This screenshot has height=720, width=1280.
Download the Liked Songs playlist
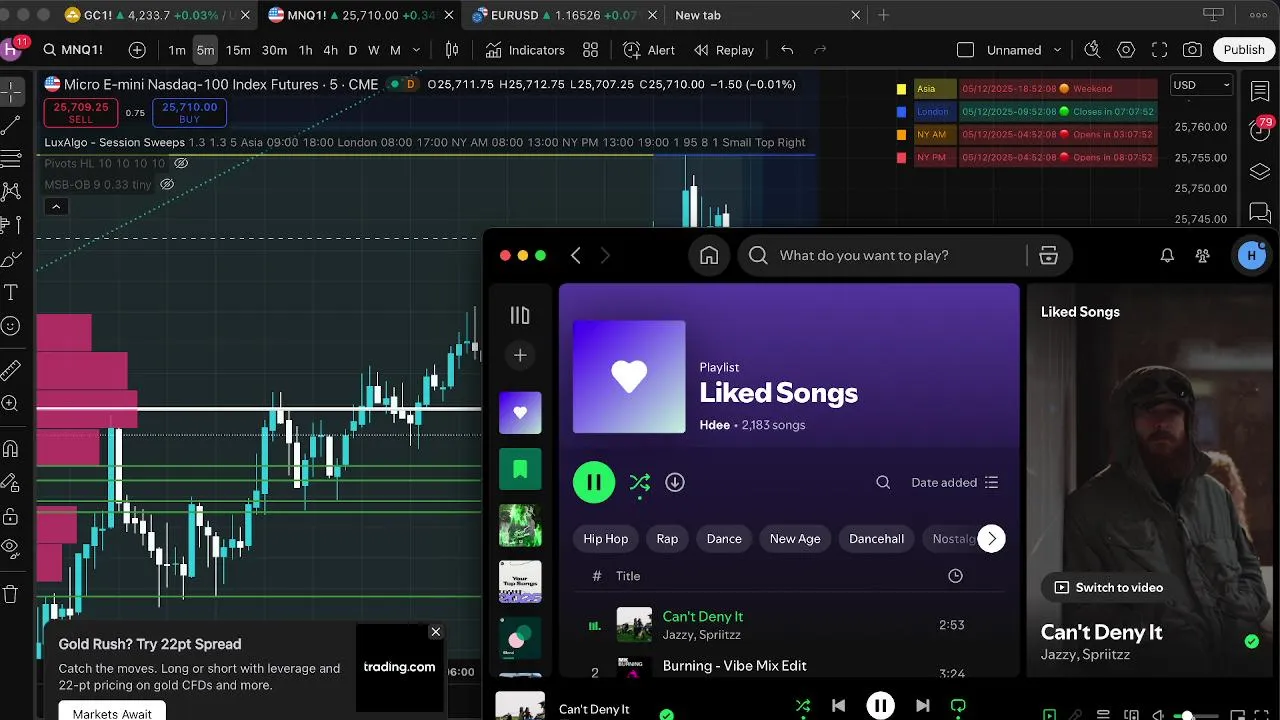[x=675, y=482]
